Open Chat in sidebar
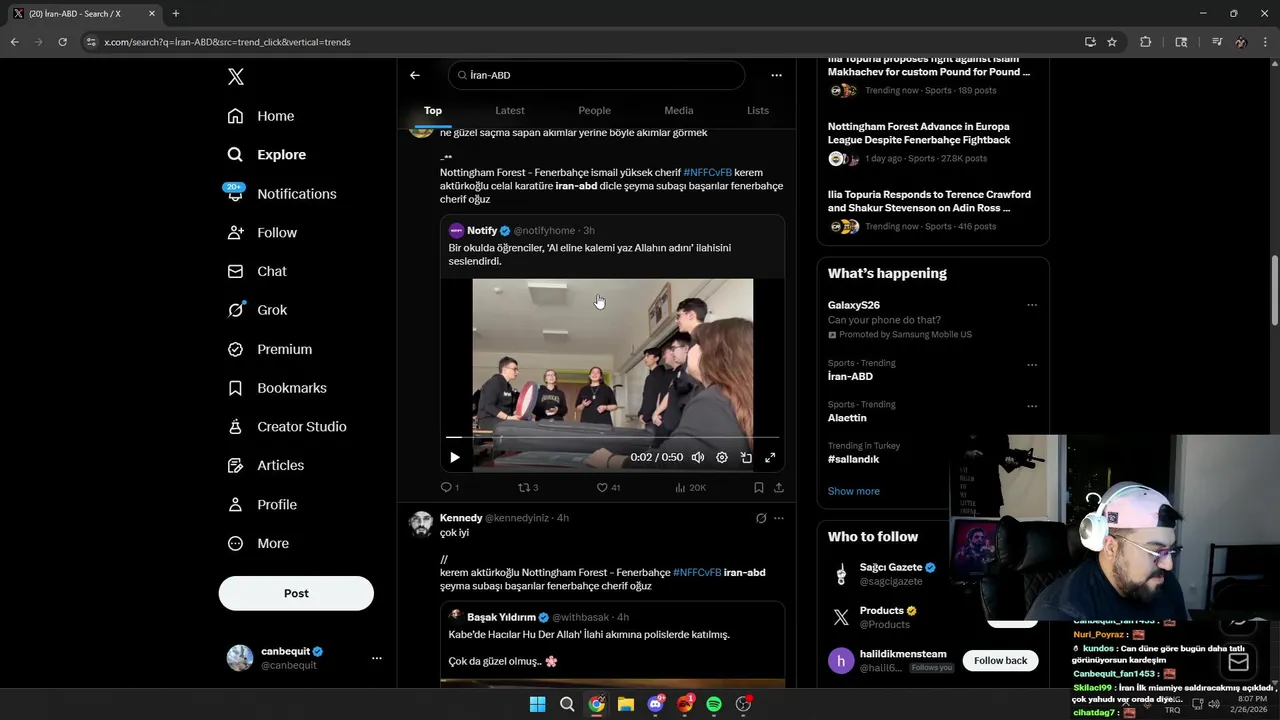The height and width of the screenshot is (720, 1280). click(257, 271)
